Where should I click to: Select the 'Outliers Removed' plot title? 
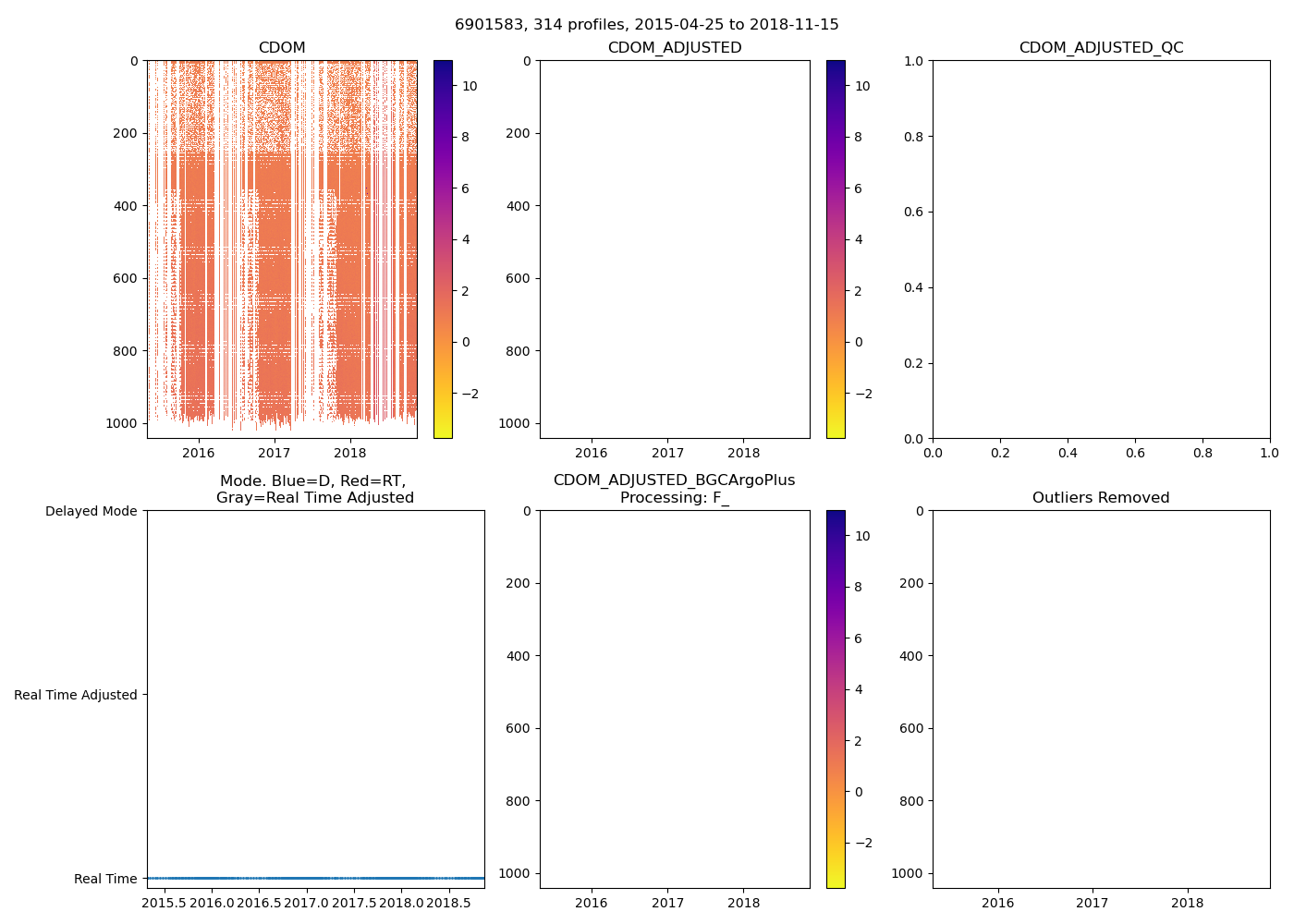point(1101,498)
